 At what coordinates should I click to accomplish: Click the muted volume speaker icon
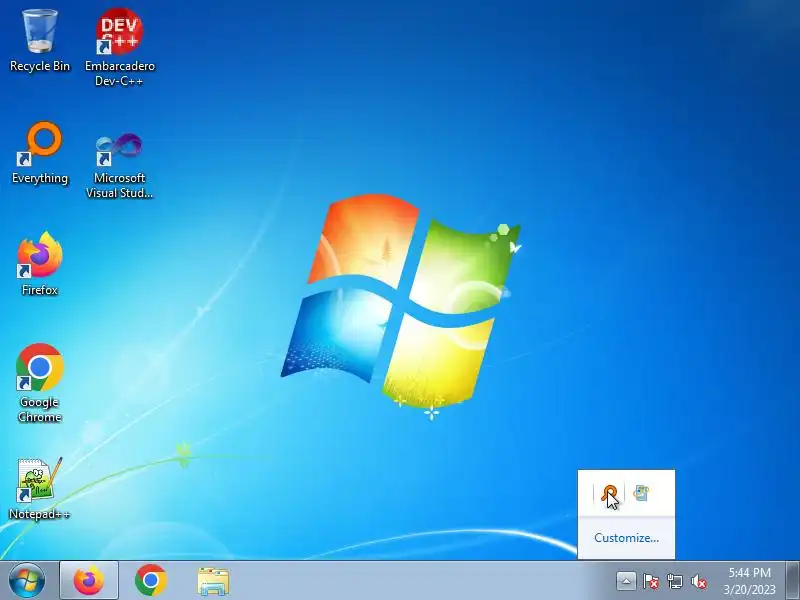click(698, 581)
